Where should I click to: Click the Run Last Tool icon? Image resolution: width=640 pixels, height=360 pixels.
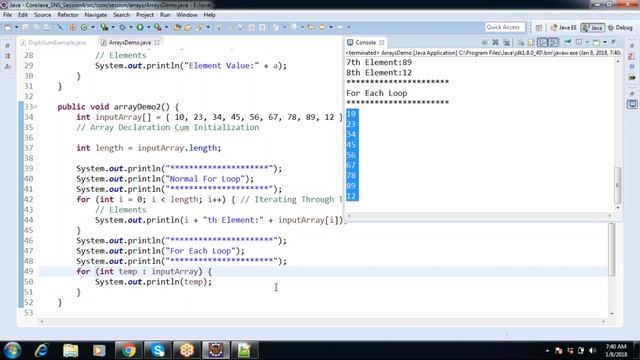pos(158,27)
